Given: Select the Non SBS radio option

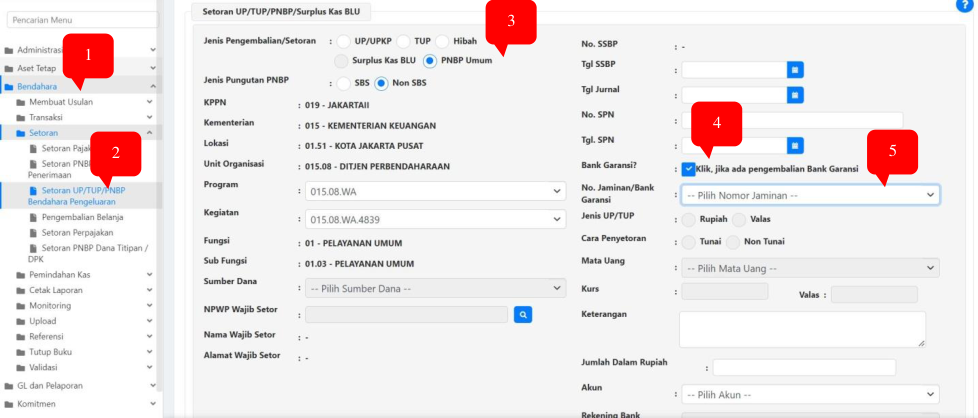Looking at the screenshot, I should point(381,82).
